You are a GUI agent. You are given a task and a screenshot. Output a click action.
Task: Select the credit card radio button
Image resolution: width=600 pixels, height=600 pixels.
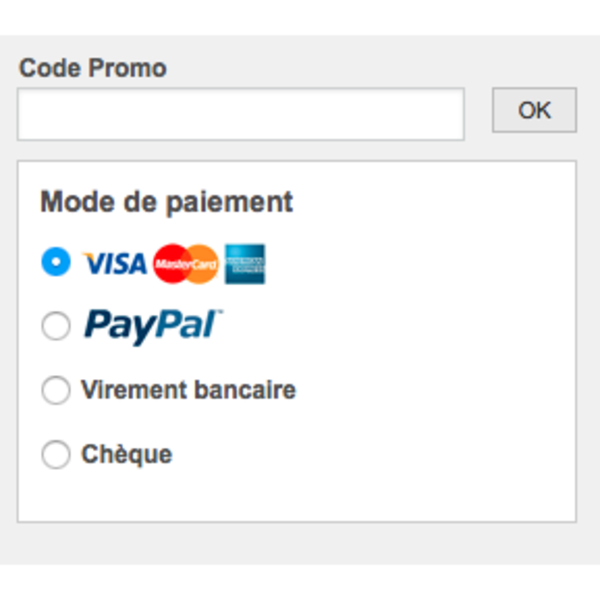pos(56,262)
